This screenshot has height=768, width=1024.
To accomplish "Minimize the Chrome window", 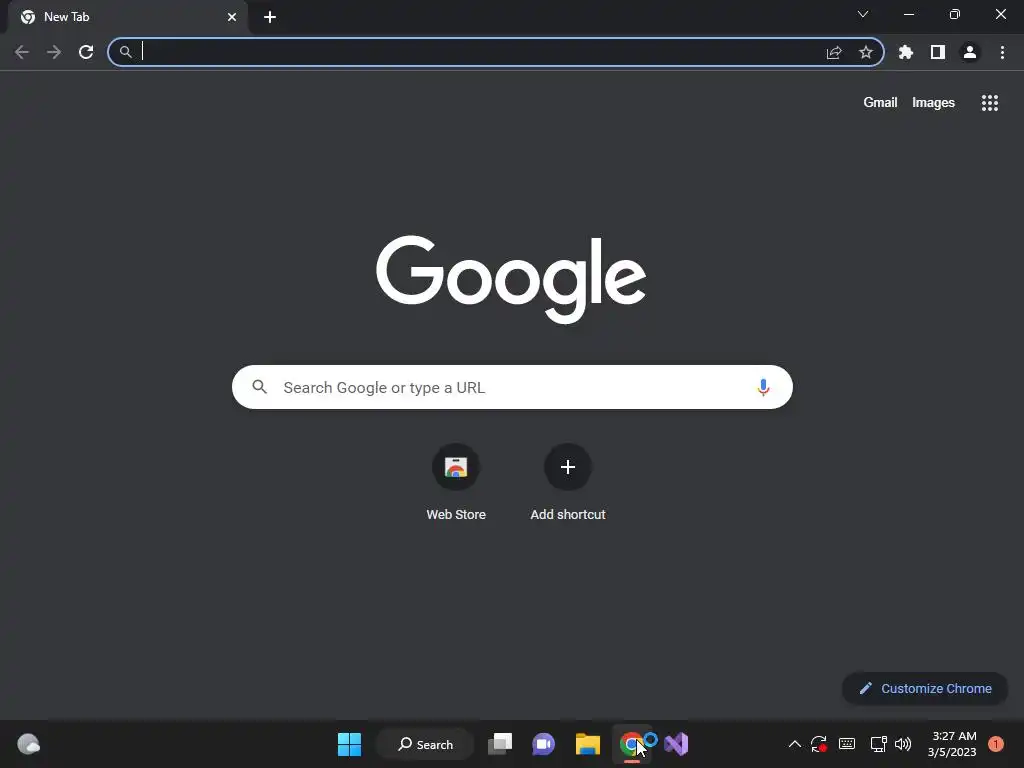I will pyautogui.click(x=909, y=14).
